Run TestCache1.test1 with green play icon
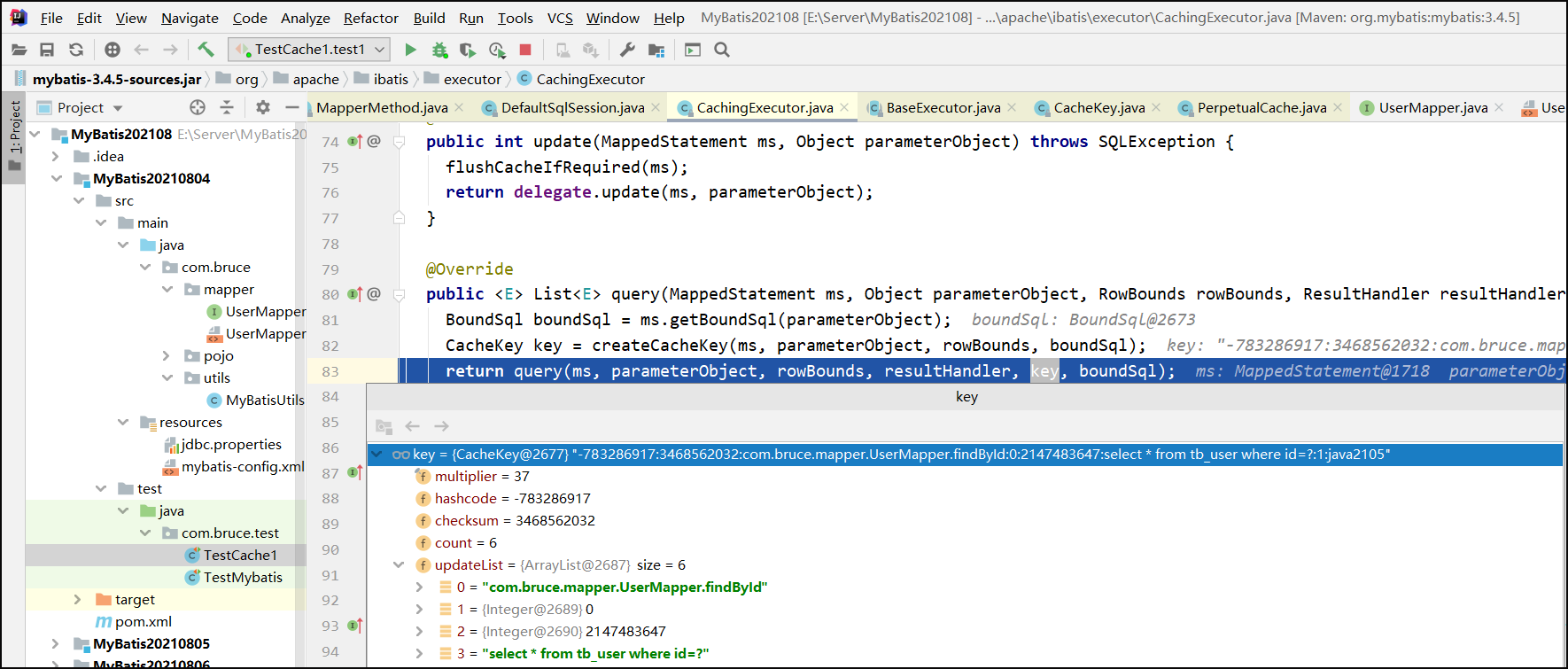The height and width of the screenshot is (669, 1568). pos(410,51)
